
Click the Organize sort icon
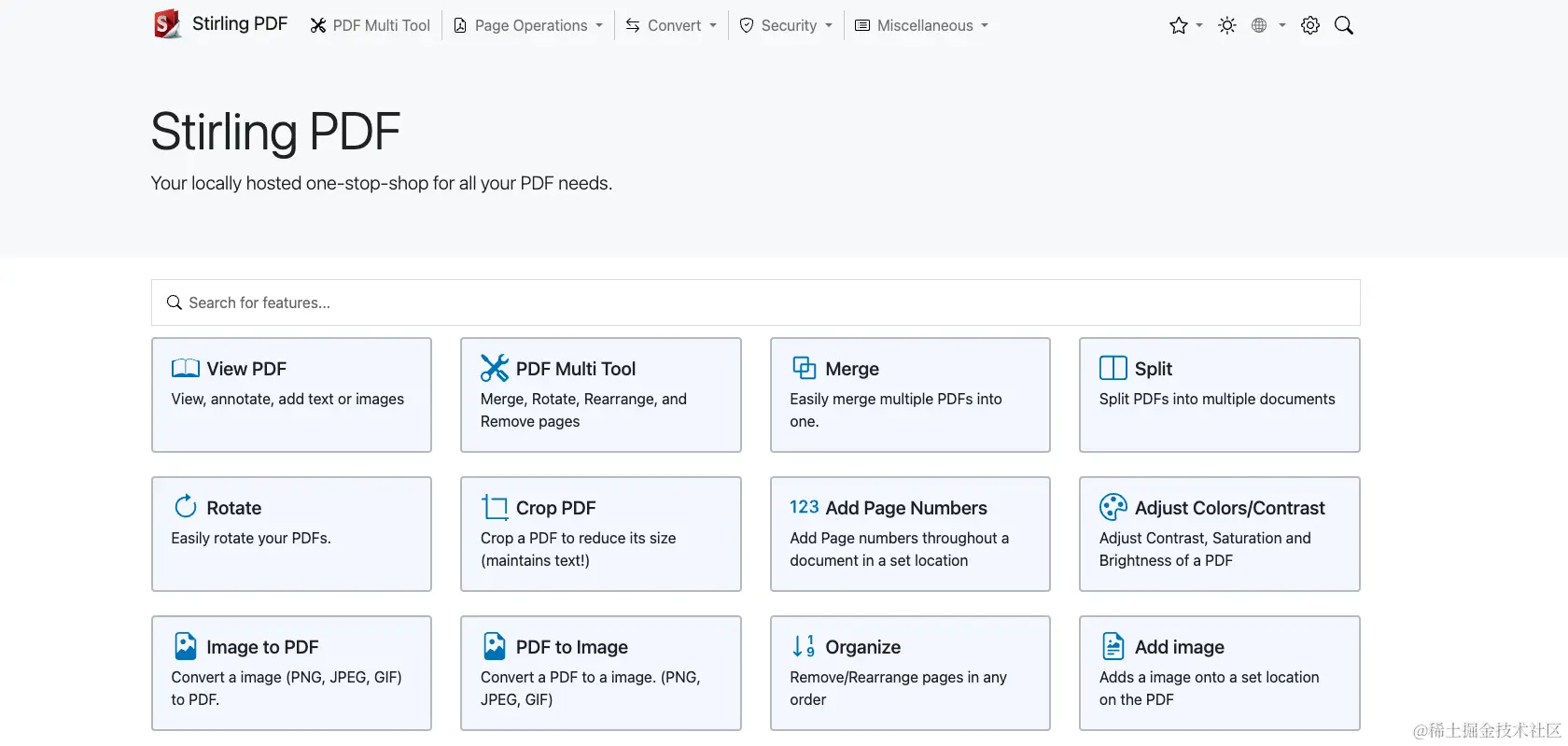pos(804,646)
